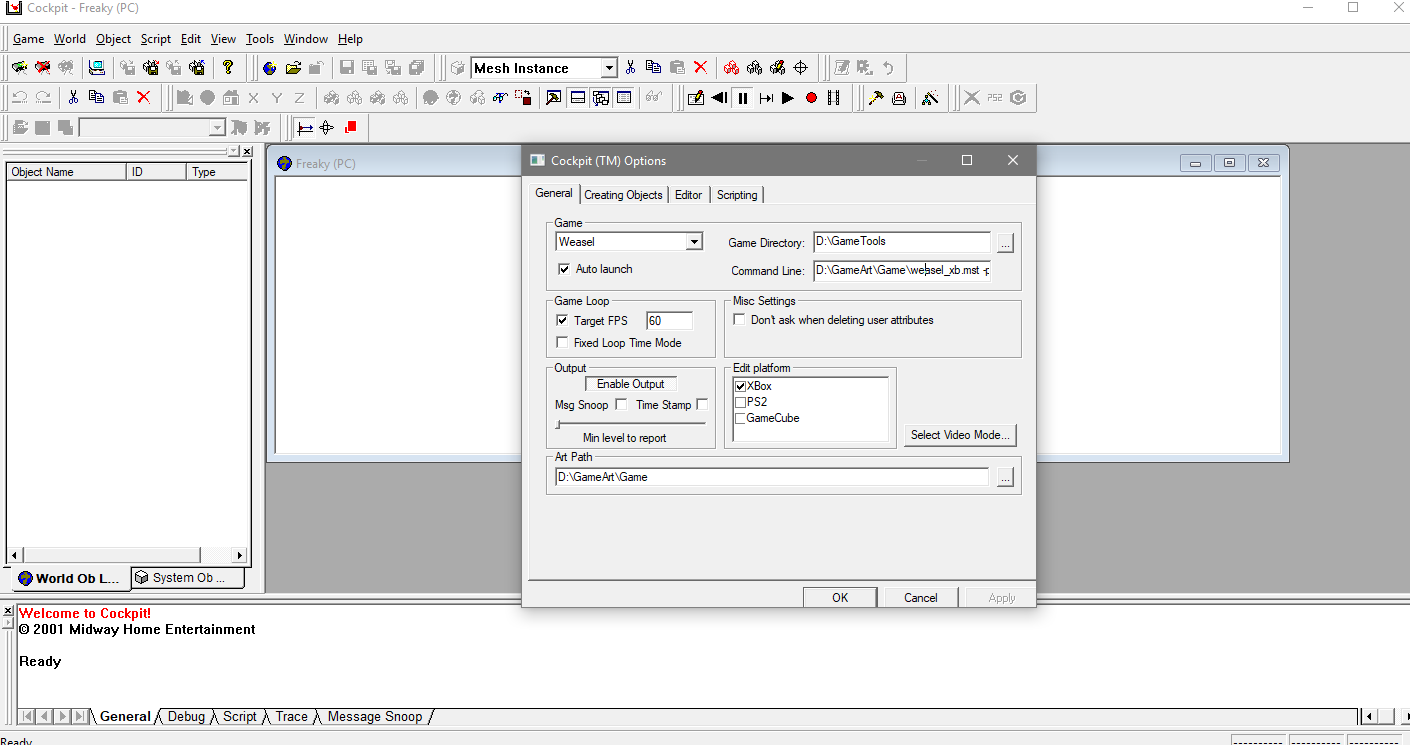Click the globe new world icon
1410x745 pixels.
[270, 68]
